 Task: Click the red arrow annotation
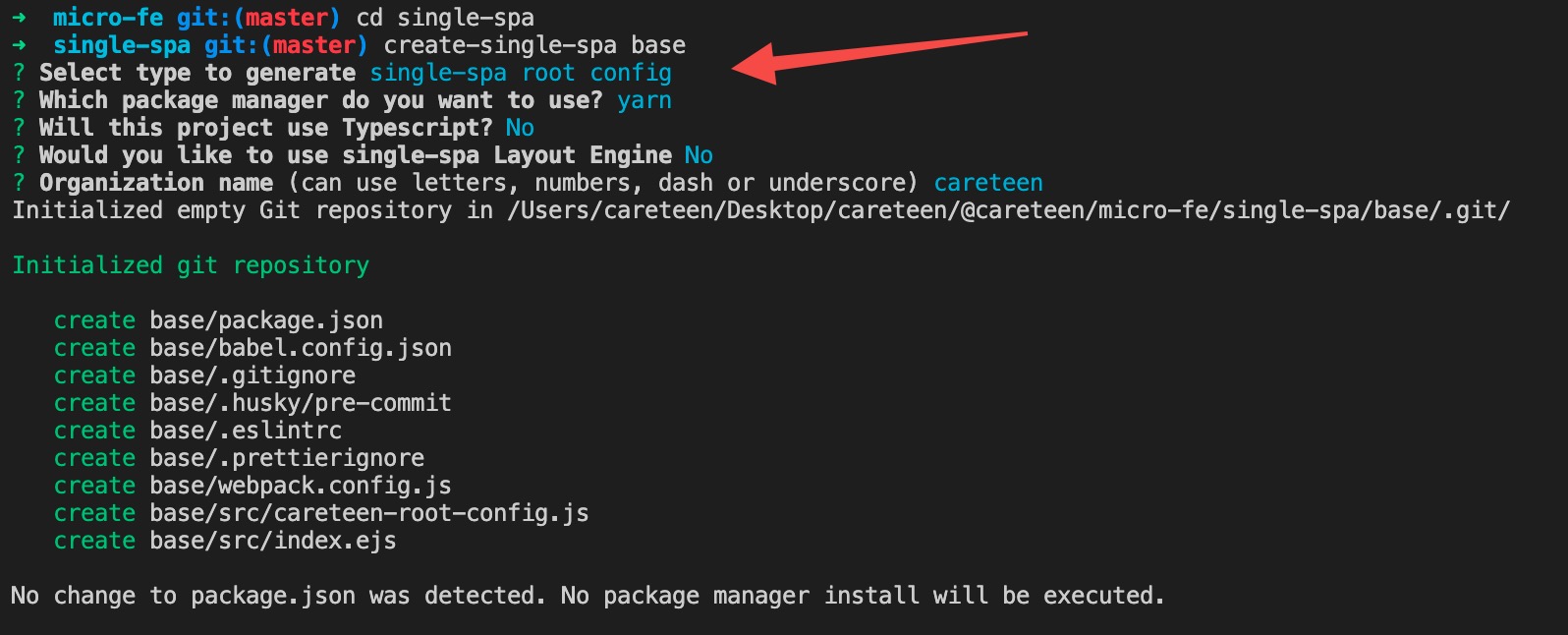tap(879, 57)
